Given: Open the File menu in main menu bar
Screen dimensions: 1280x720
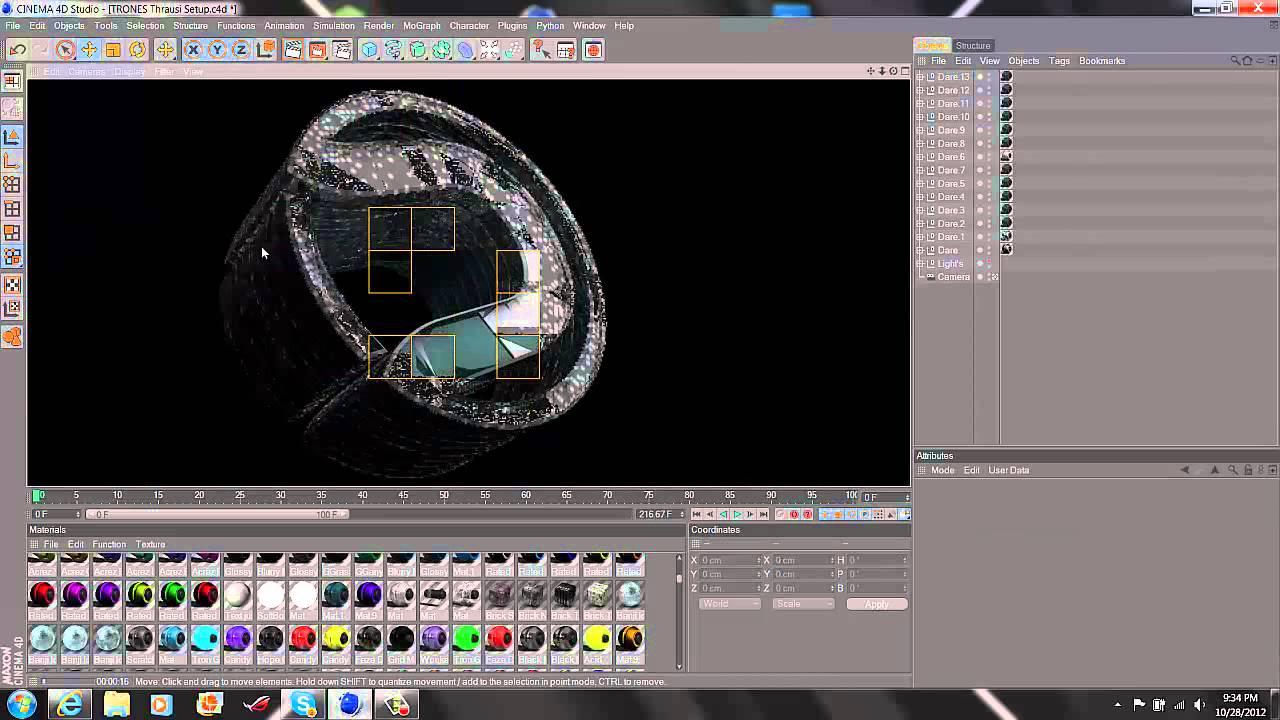Looking at the screenshot, I should click(x=12, y=25).
